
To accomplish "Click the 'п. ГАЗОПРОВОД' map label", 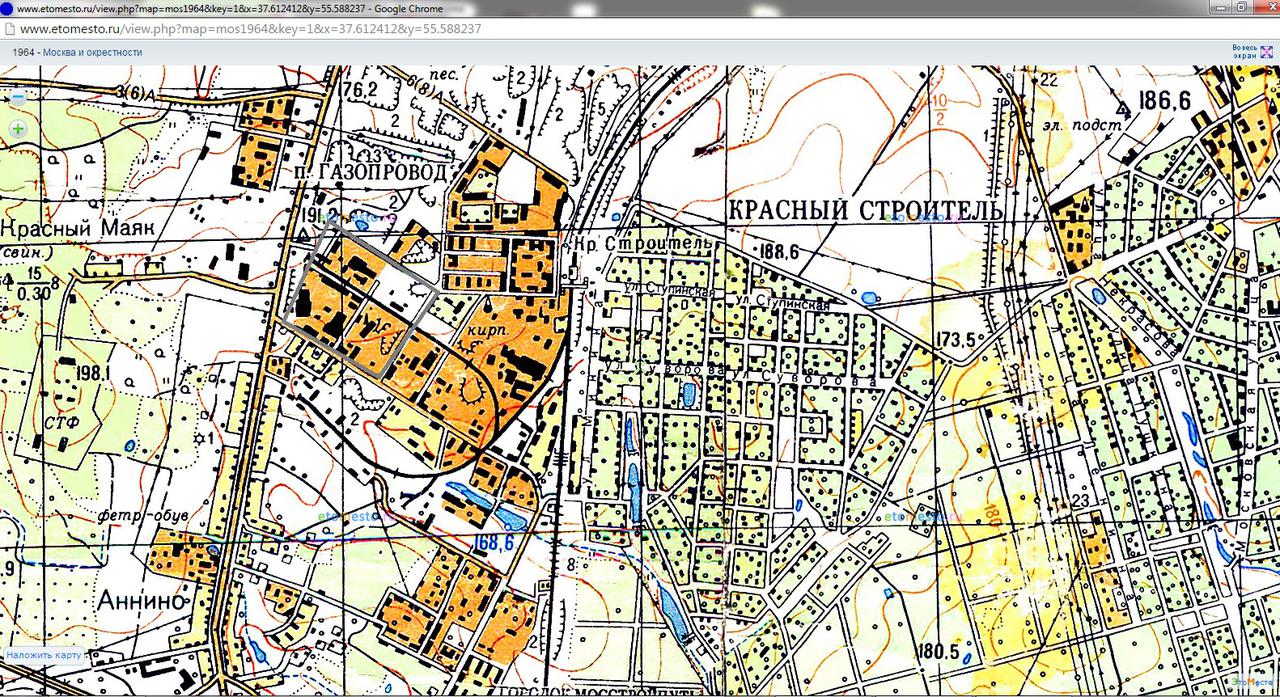I will (371, 173).
